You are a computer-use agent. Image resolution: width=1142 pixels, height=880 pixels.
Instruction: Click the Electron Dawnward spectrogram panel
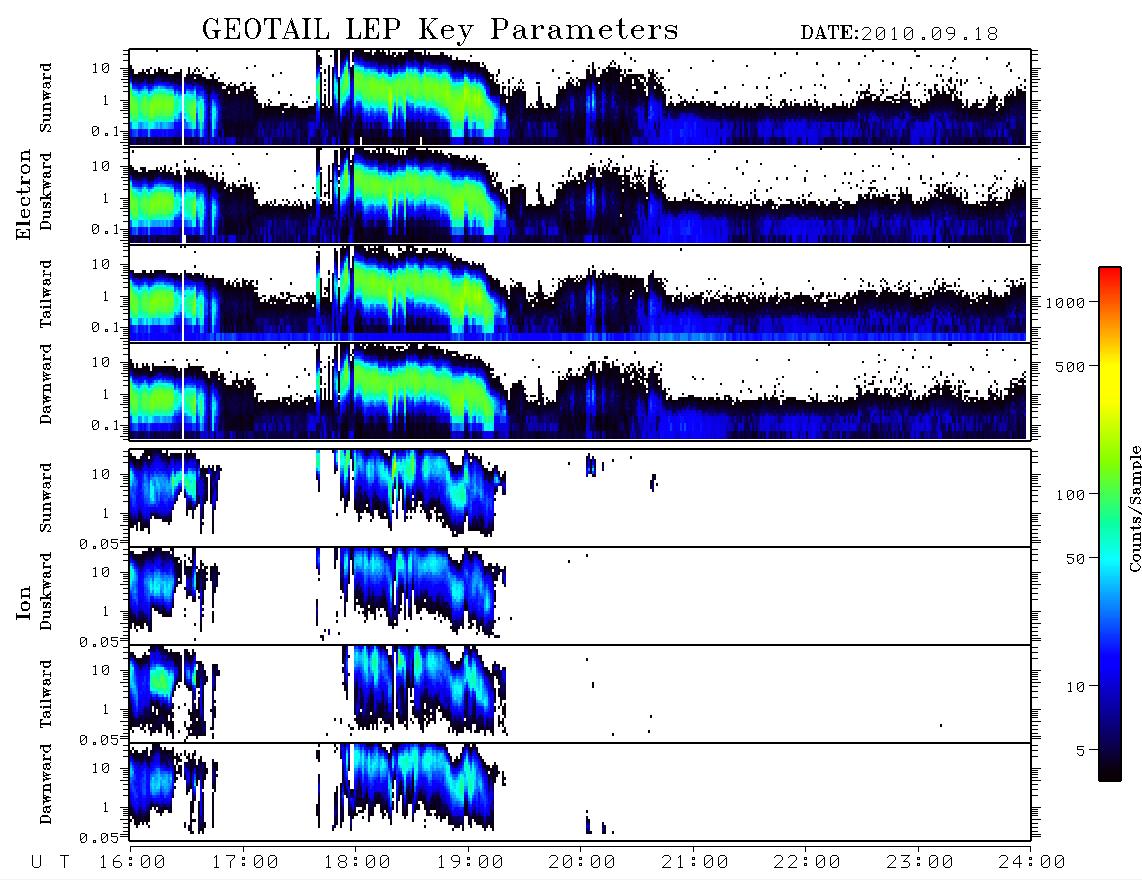580,391
